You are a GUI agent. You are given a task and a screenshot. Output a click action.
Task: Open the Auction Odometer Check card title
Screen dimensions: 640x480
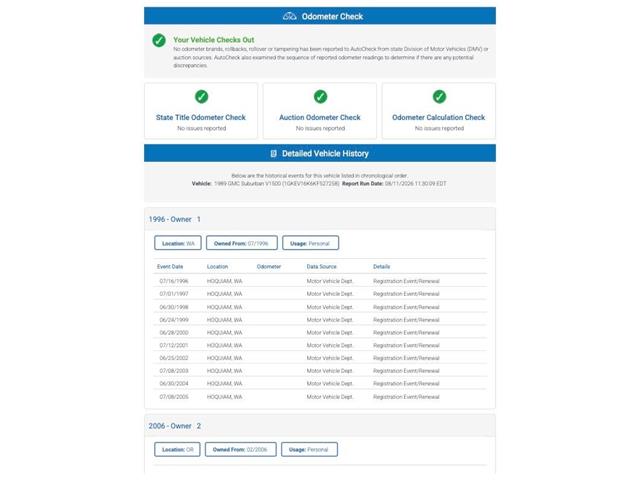pyautogui.click(x=320, y=118)
